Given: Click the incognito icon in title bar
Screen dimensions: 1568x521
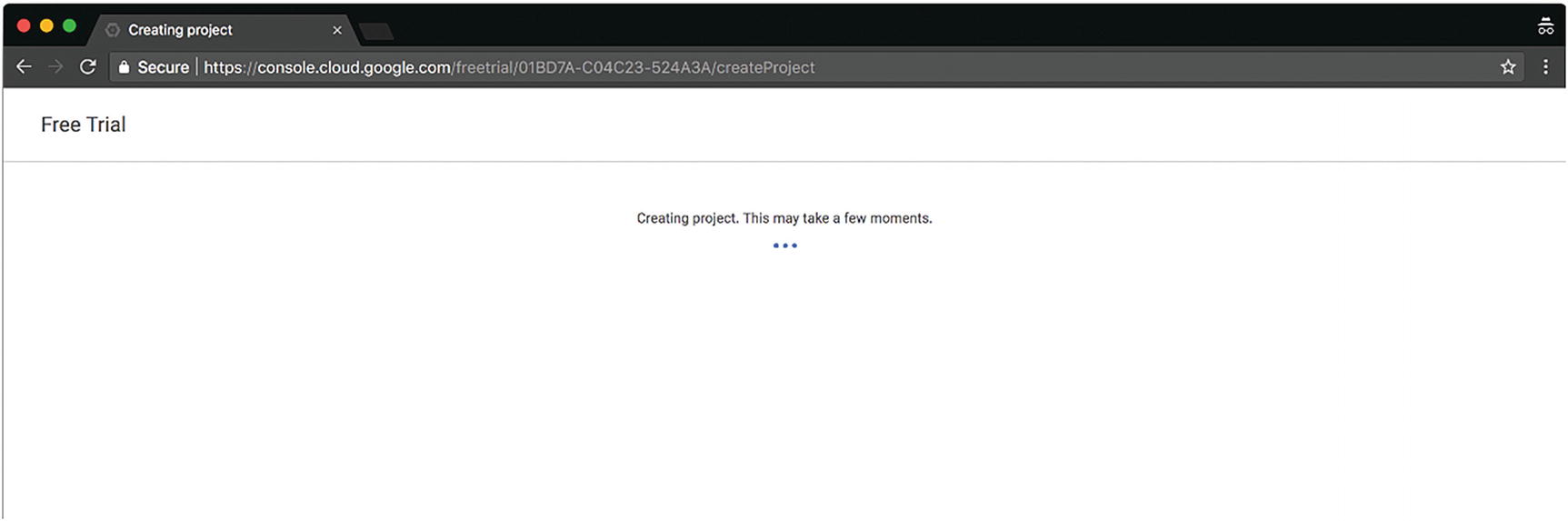Looking at the screenshot, I should point(1545,26).
